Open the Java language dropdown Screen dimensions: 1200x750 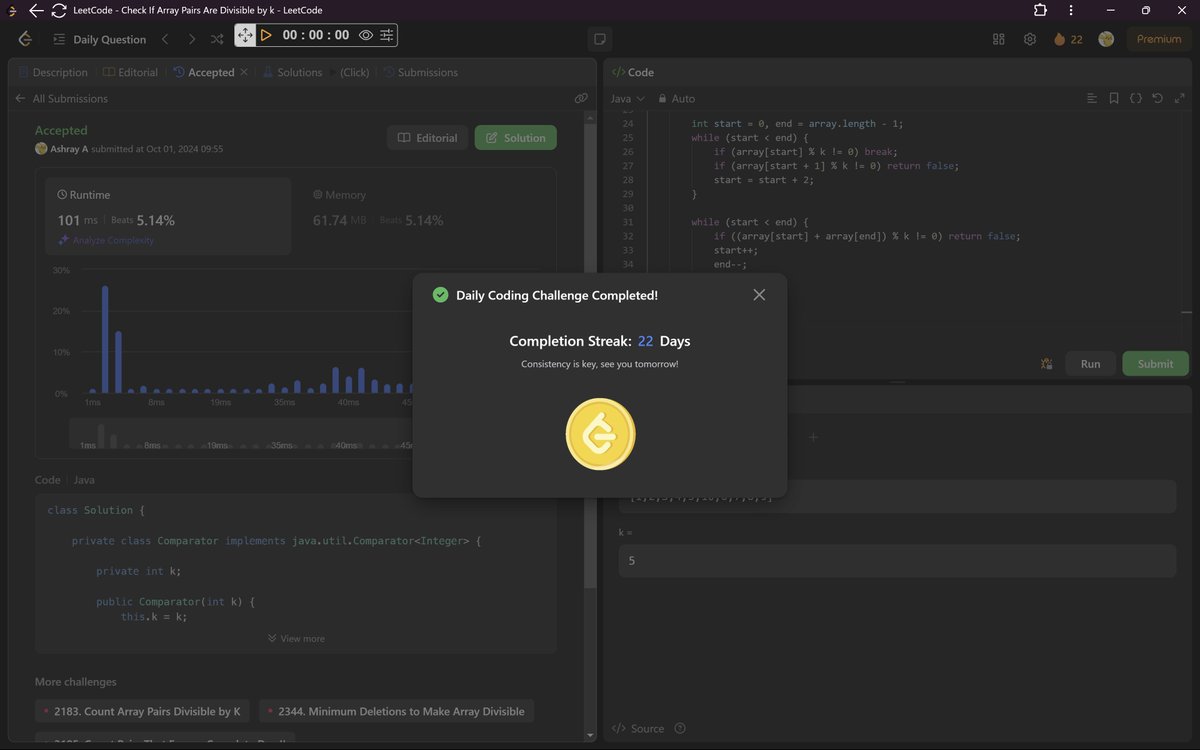tap(628, 98)
